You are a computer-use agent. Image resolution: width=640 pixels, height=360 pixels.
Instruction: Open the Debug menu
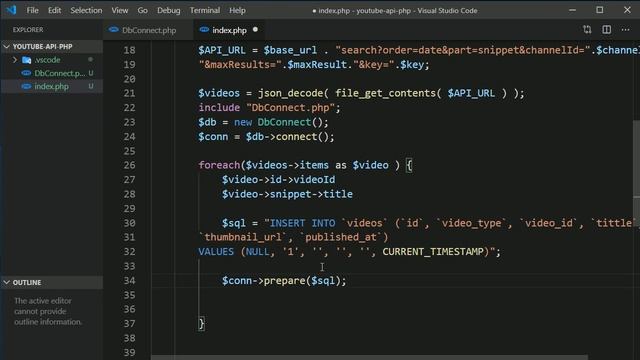tap(169, 10)
